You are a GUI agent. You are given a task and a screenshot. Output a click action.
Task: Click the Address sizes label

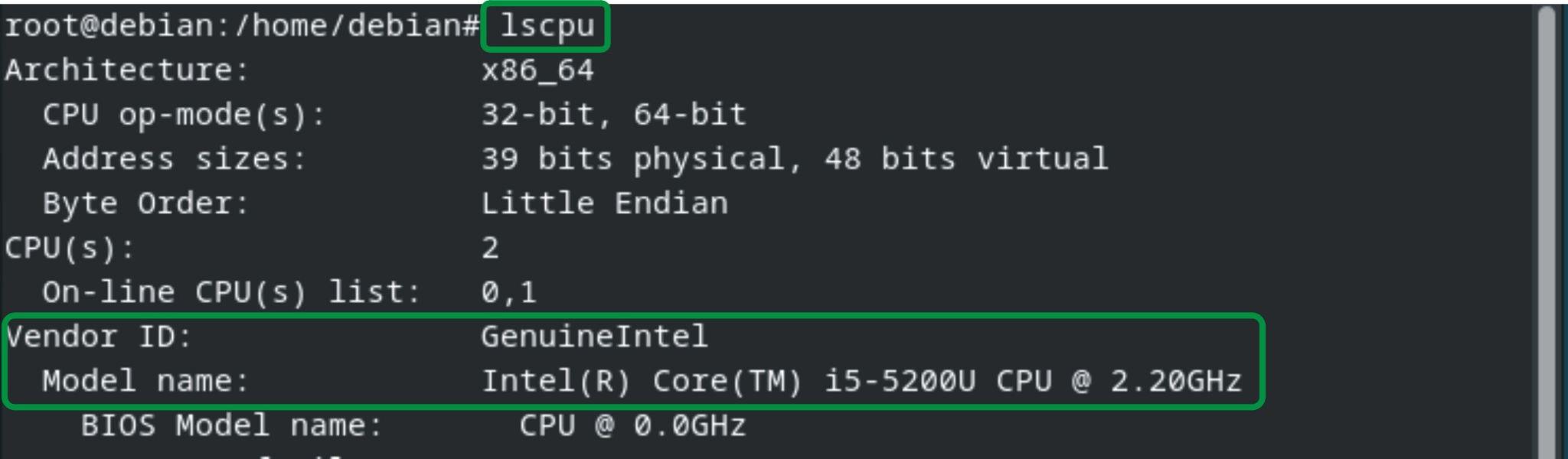(175, 159)
